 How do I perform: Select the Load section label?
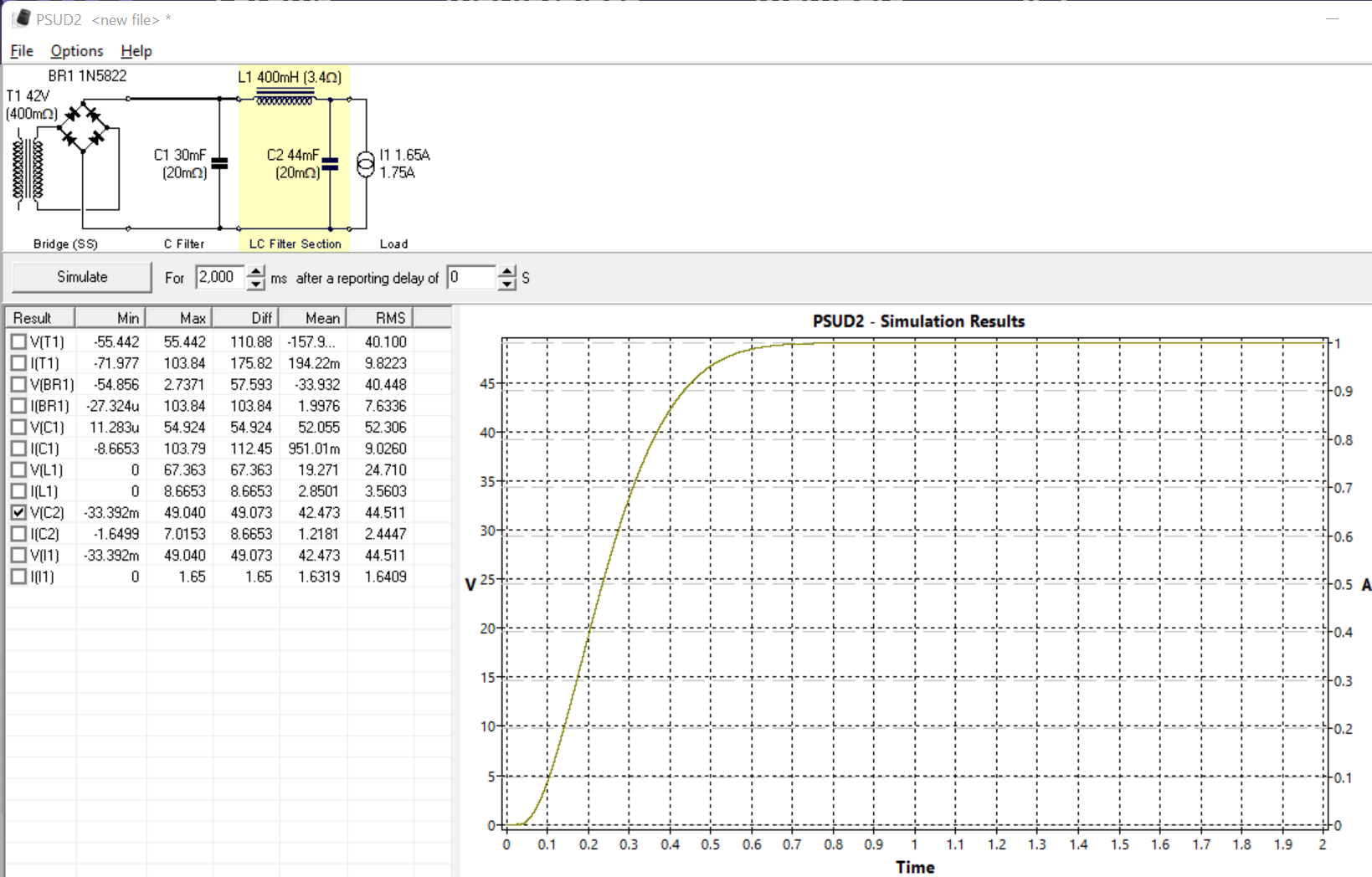pyautogui.click(x=393, y=244)
